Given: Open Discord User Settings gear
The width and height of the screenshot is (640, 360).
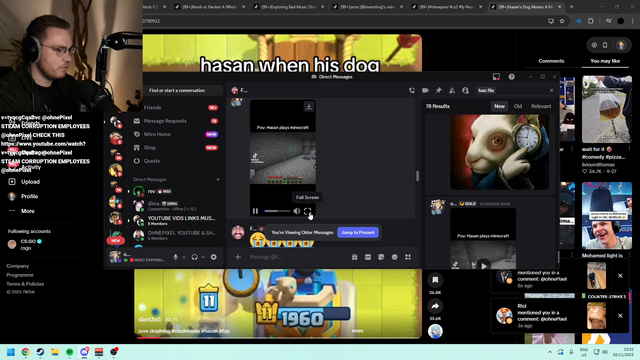Looking at the screenshot, I should click(x=213, y=257).
